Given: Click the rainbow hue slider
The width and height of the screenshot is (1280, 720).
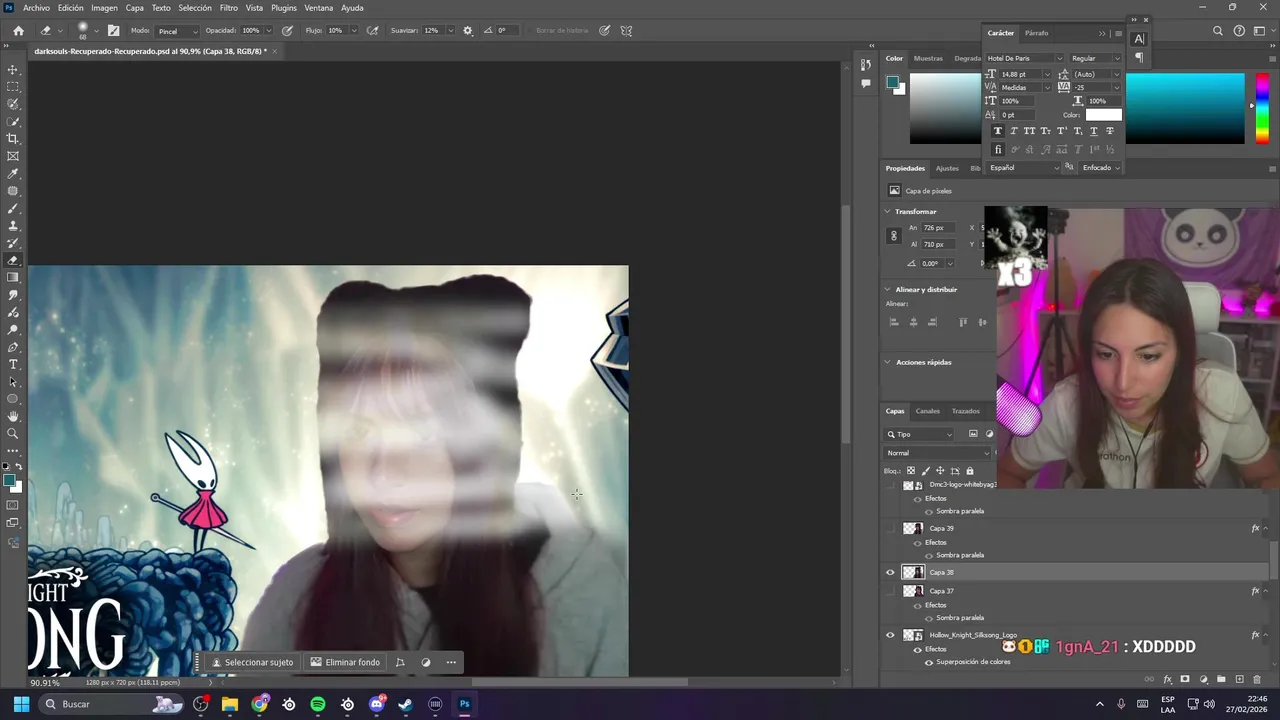Looking at the screenshot, I should tap(1263, 108).
